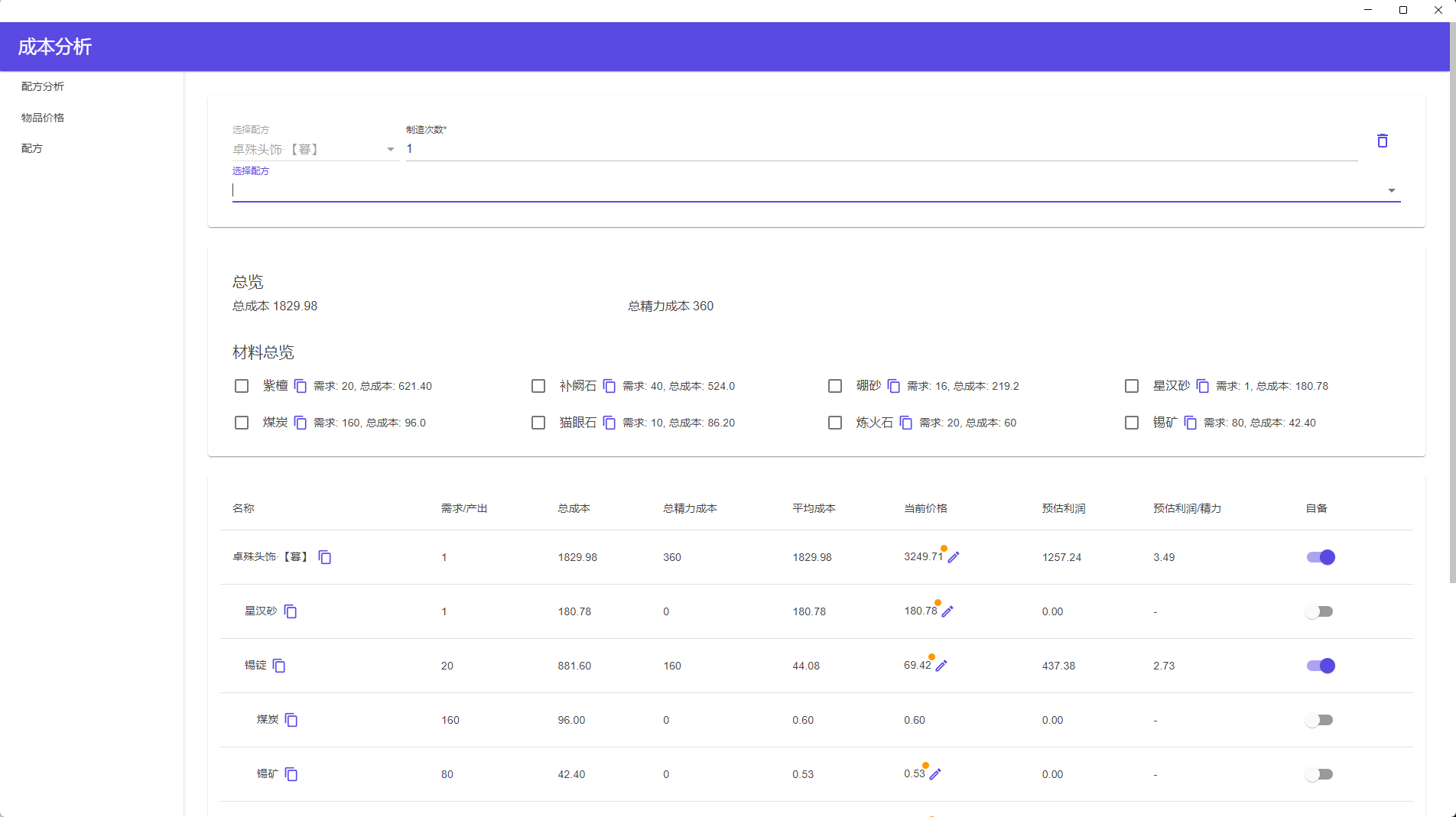Viewport: 1456px width, 817px height.
Task: Maximize the application window
Action: point(1403,10)
